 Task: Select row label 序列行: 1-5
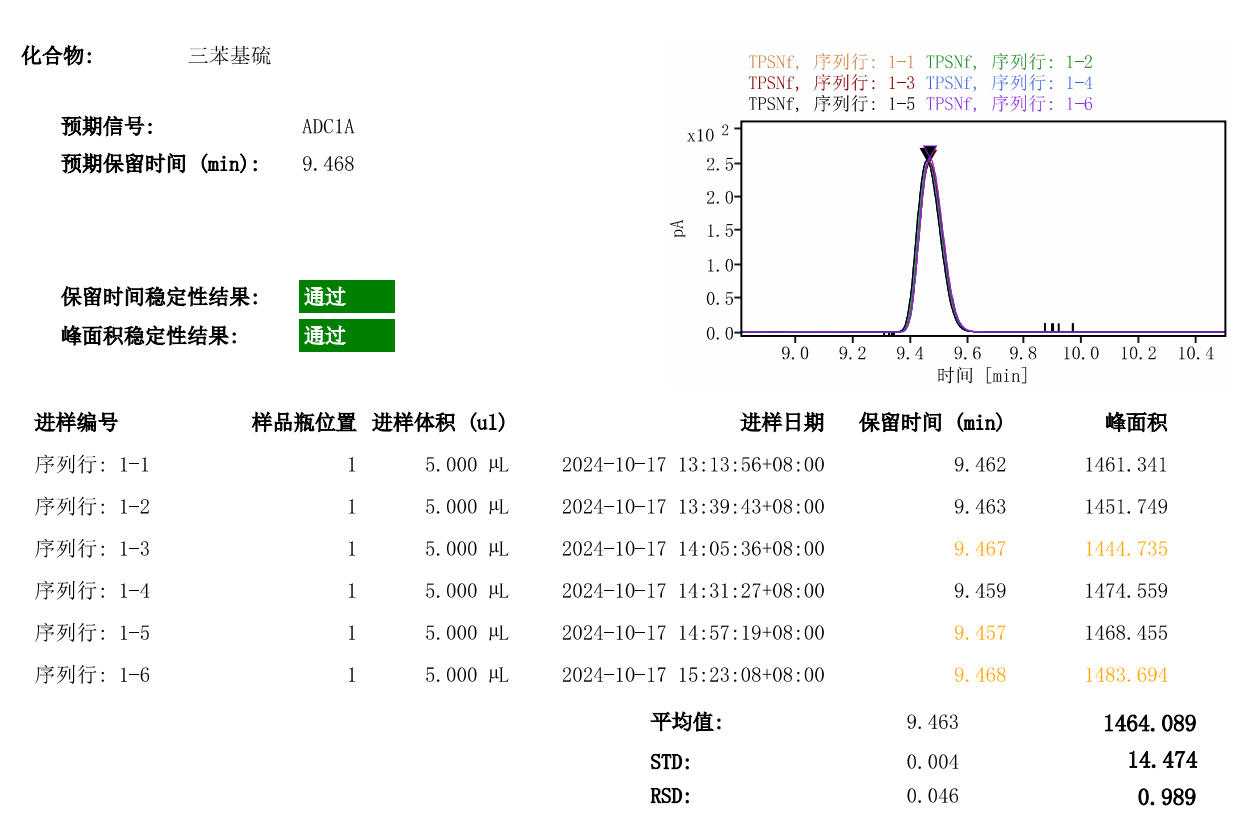(x=92, y=633)
